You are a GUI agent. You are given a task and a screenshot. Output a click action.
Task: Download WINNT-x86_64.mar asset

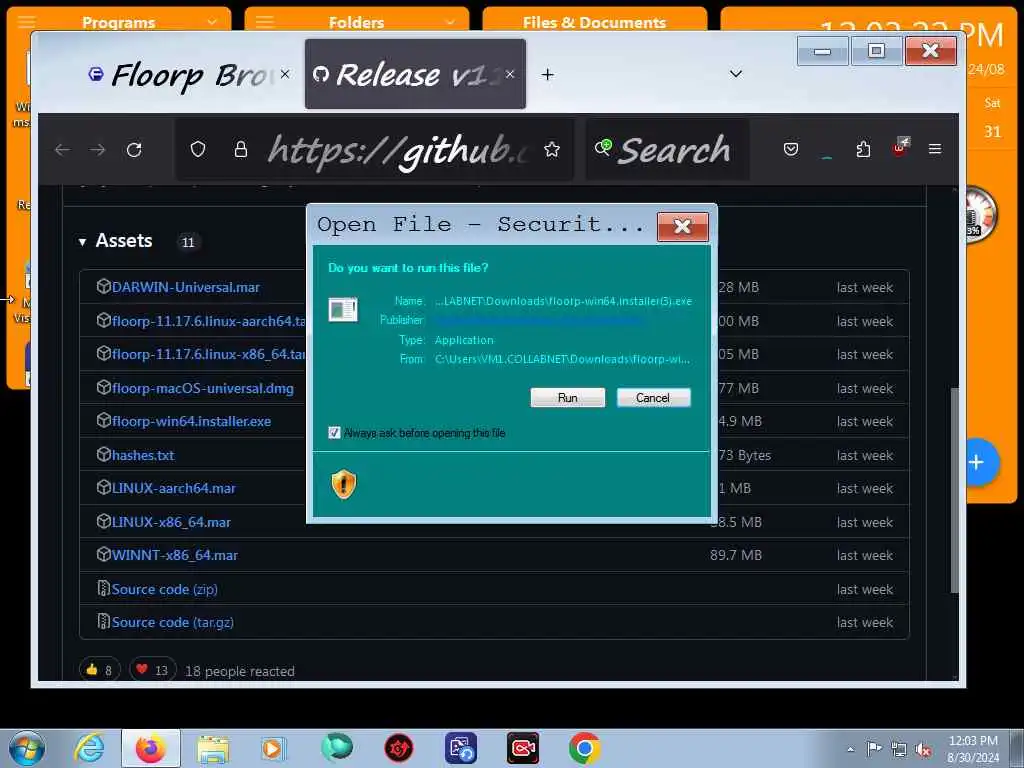coord(175,556)
